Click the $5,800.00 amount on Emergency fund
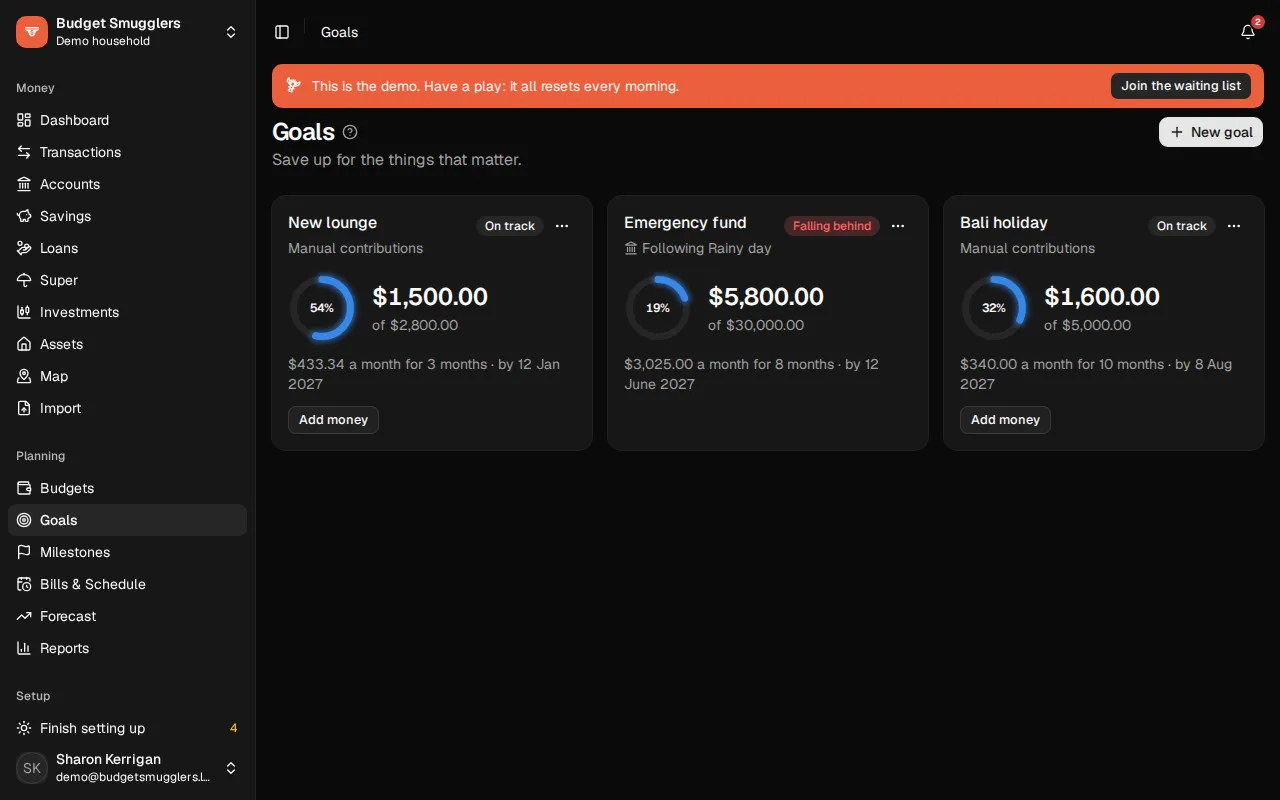The height and width of the screenshot is (800, 1280). 766,297
